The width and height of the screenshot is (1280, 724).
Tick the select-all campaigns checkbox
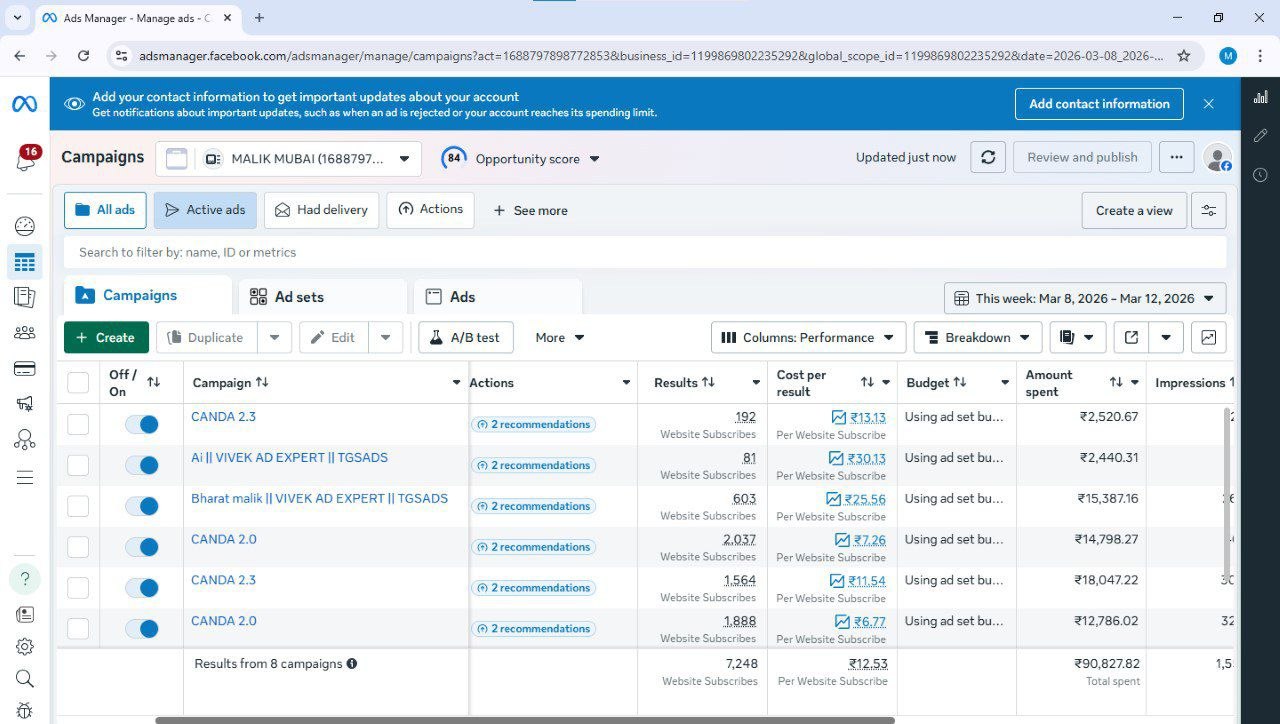pyautogui.click(x=78, y=382)
